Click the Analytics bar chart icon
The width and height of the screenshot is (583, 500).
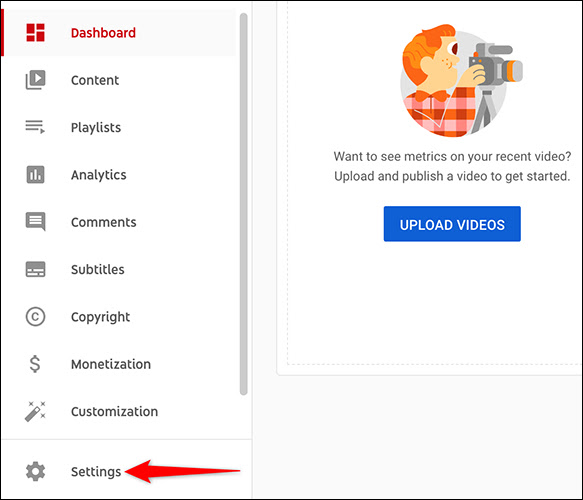pyautogui.click(x=35, y=174)
